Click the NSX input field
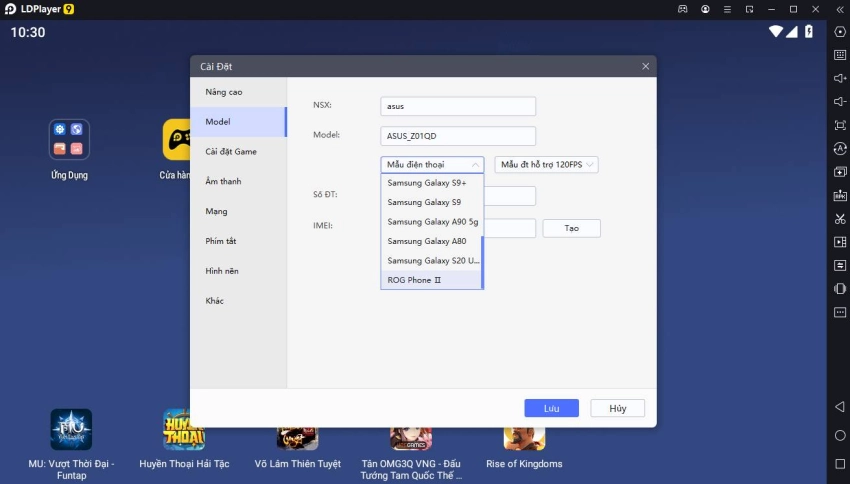The height and width of the screenshot is (484, 850). pos(458,106)
